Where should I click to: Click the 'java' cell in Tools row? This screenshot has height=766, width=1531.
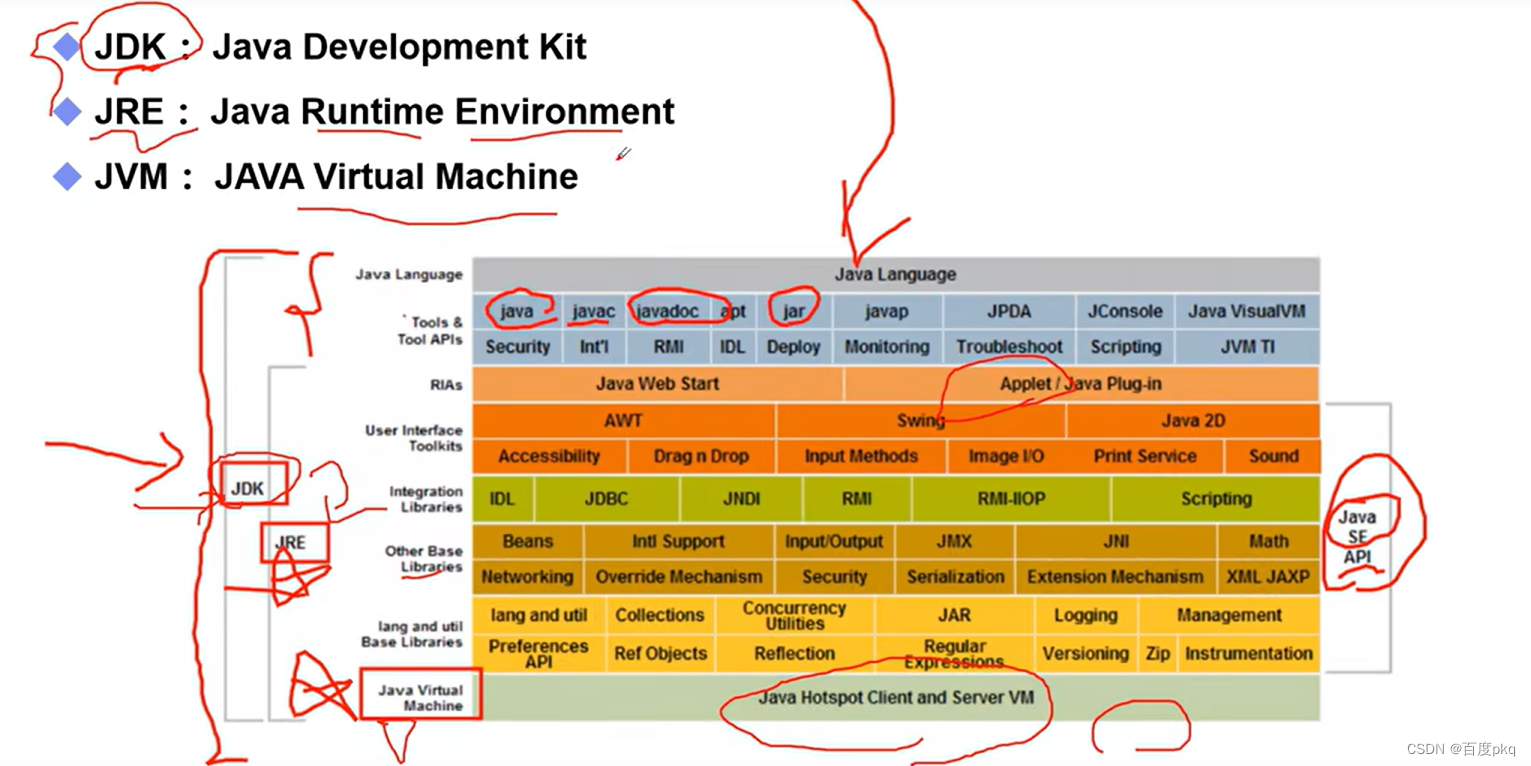pos(517,311)
